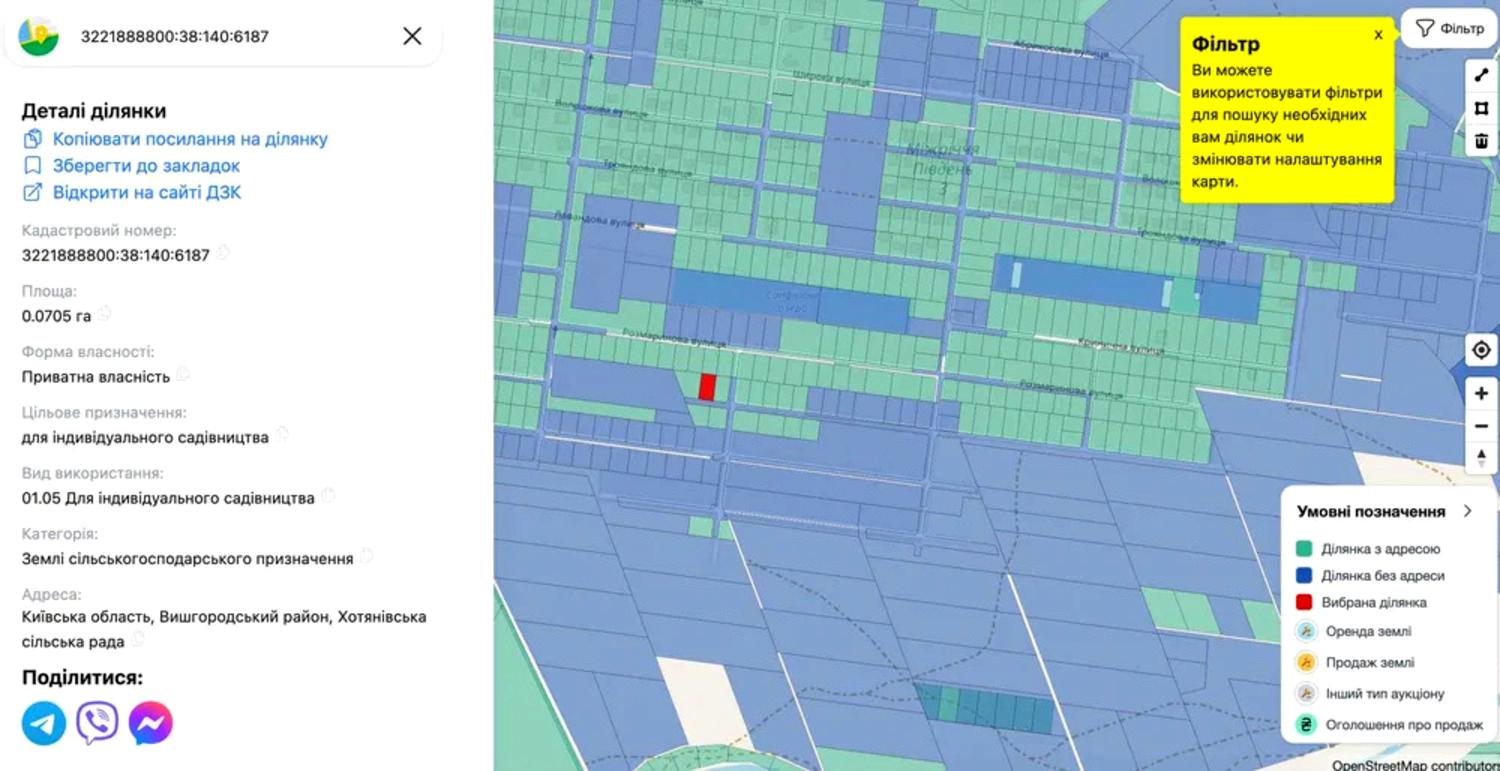Copy the area value '0.0705 га' with icon

(x=104, y=314)
